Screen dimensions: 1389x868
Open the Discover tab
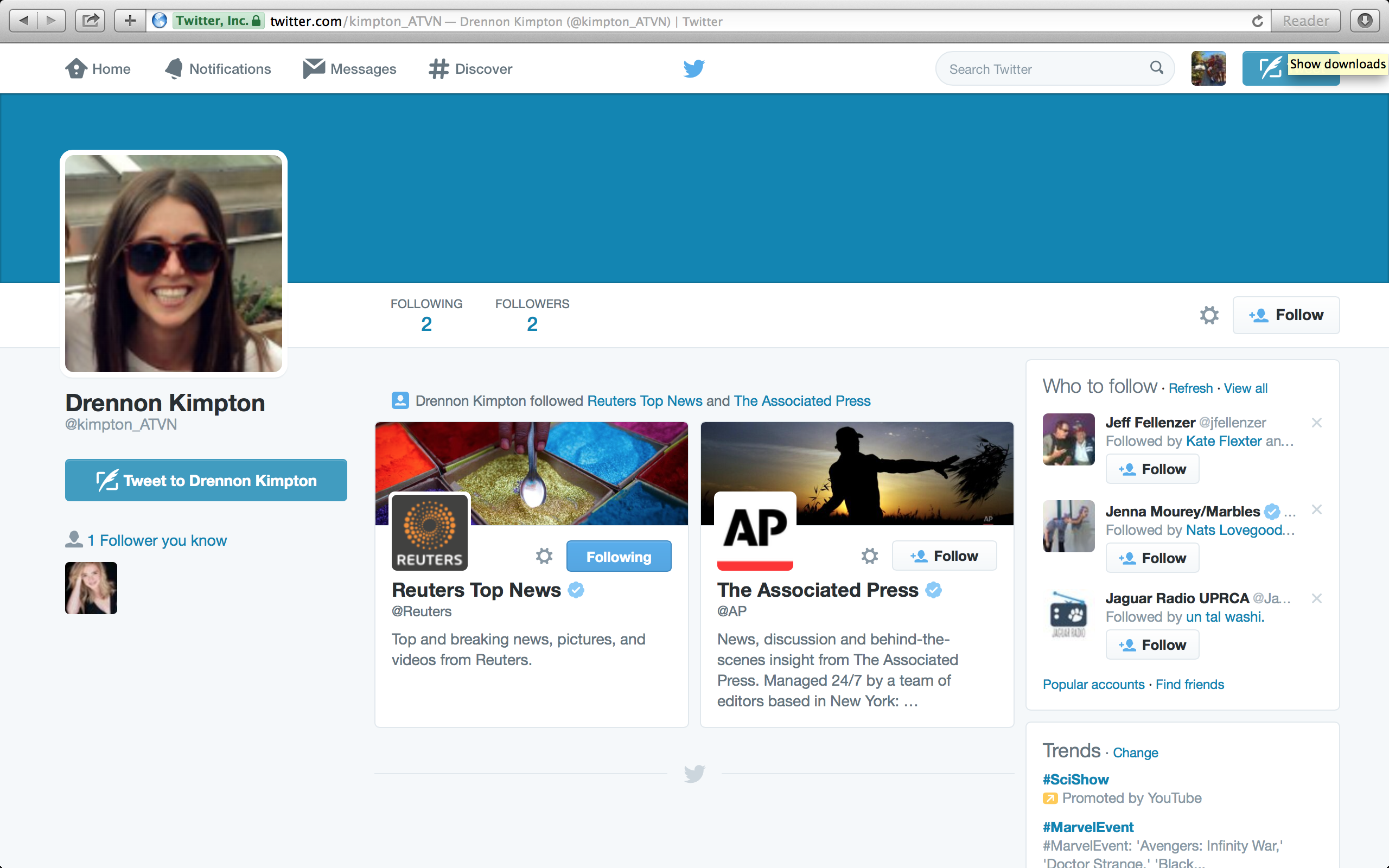tap(470, 69)
